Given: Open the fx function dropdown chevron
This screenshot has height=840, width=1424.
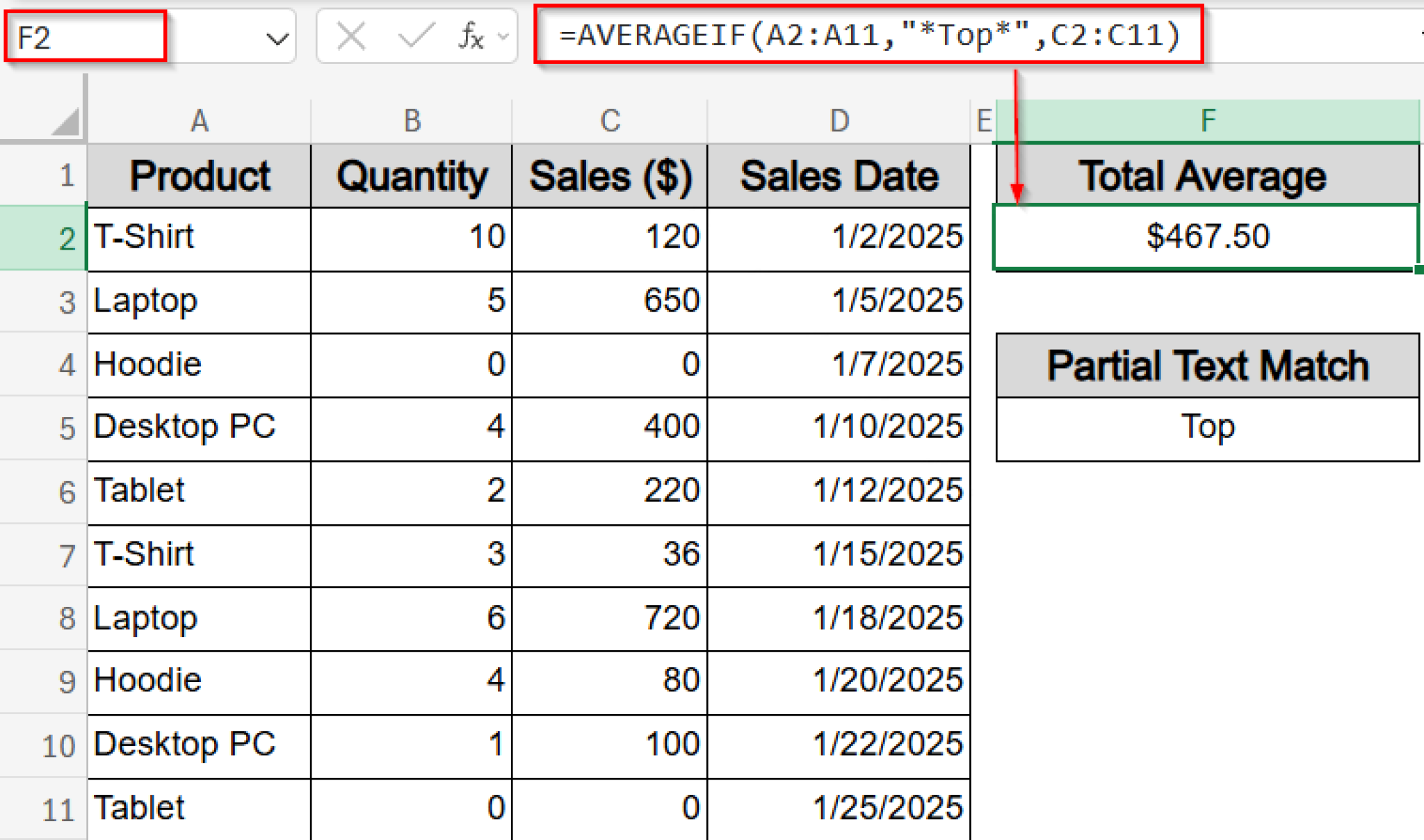Looking at the screenshot, I should (x=502, y=36).
